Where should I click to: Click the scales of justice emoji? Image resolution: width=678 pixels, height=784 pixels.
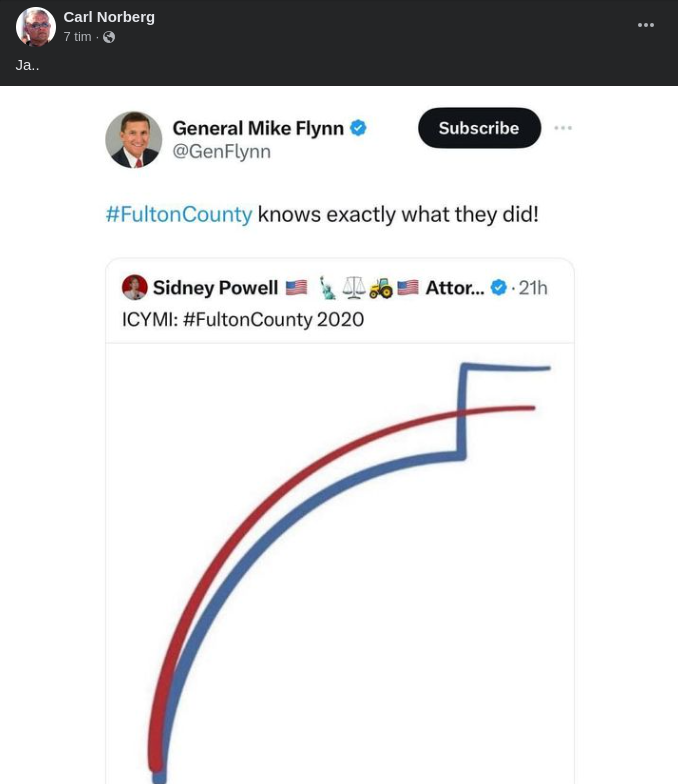[x=354, y=289]
